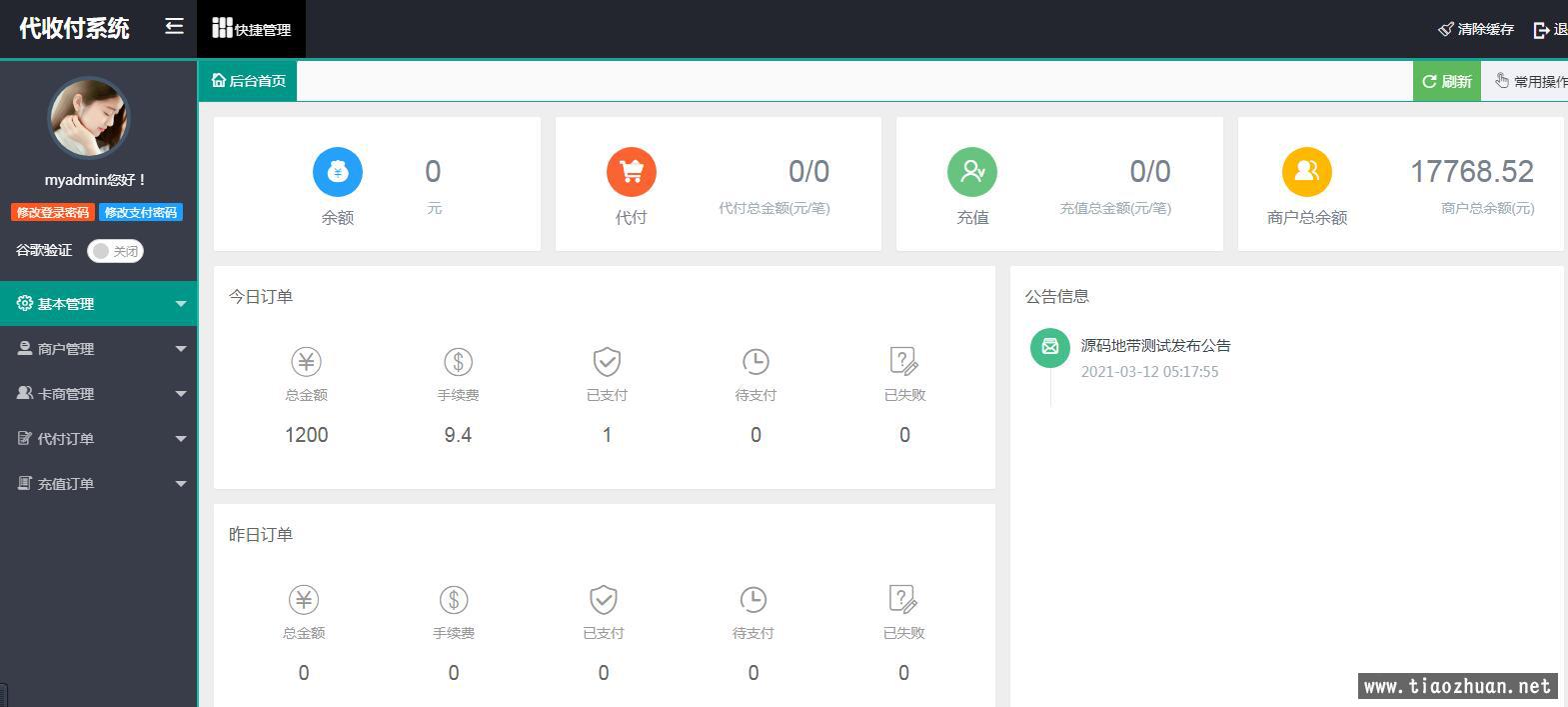Click the 今日订单 已支付 shield icon
This screenshot has height=707, width=1568.
point(607,361)
